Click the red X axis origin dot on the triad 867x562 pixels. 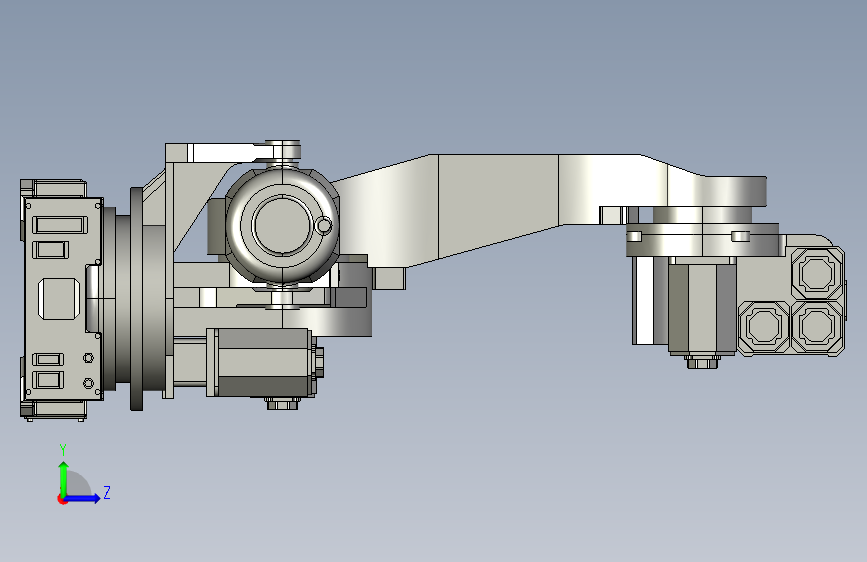pos(62,499)
